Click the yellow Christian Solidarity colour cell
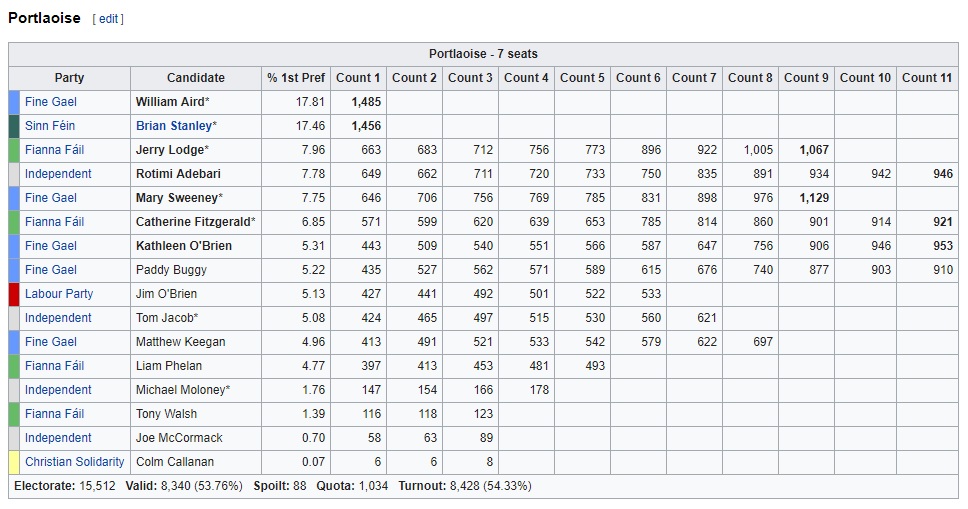This screenshot has height=509, width=968. (x=14, y=463)
